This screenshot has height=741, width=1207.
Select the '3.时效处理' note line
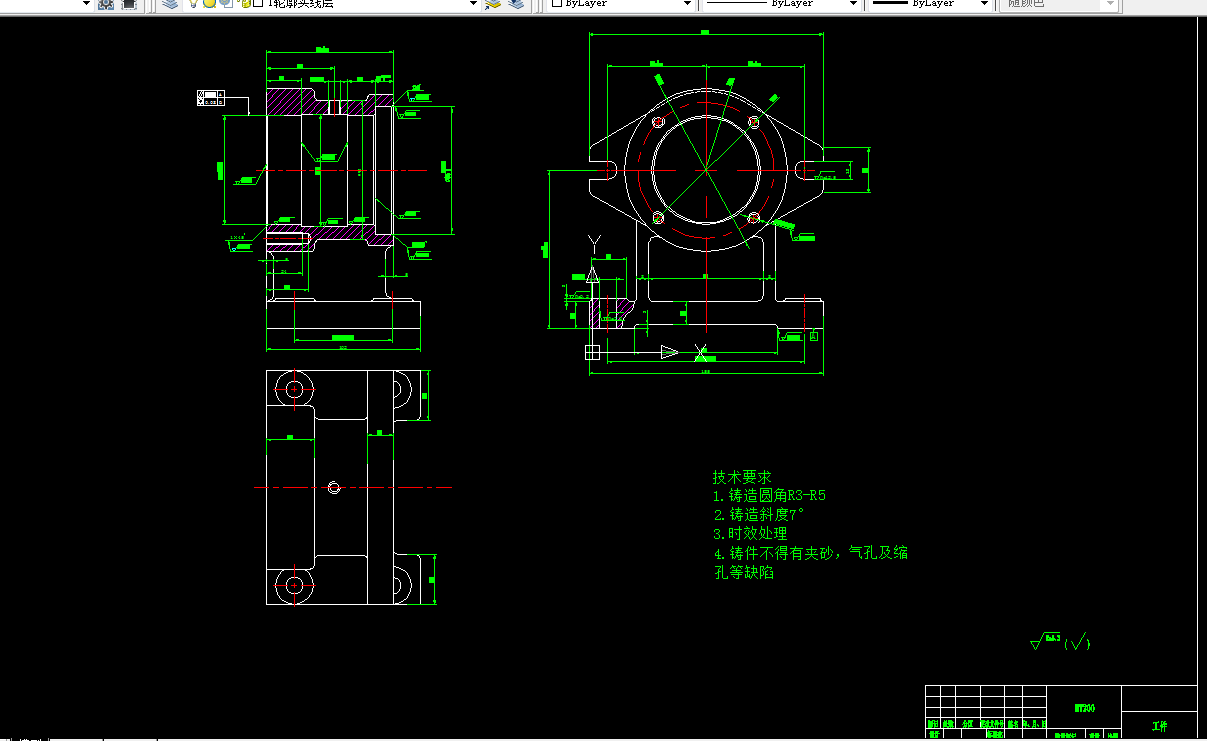pos(749,534)
